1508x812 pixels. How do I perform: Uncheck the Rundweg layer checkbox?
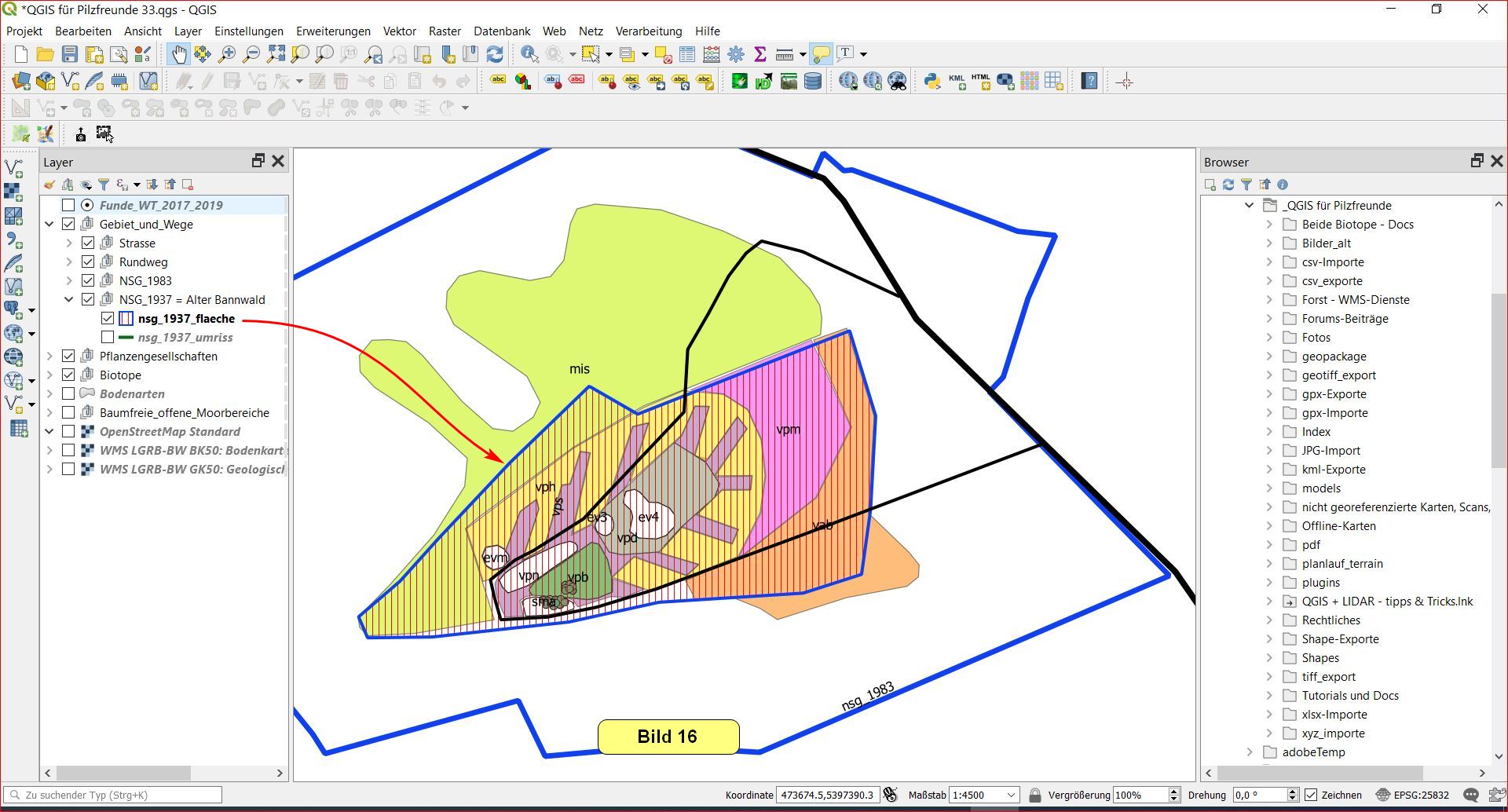point(88,262)
